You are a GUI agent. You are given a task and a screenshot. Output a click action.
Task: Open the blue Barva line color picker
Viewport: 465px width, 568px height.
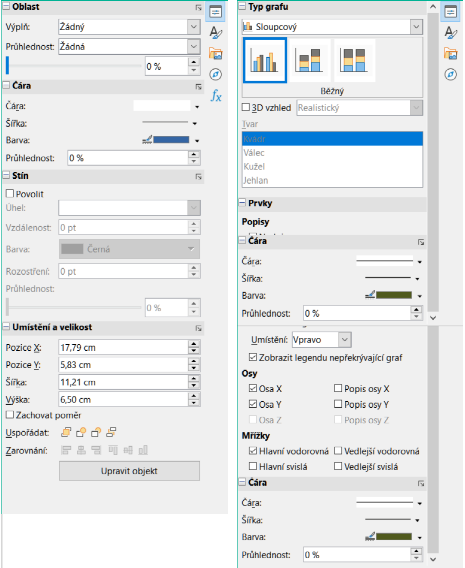pyautogui.click(x=197, y=141)
